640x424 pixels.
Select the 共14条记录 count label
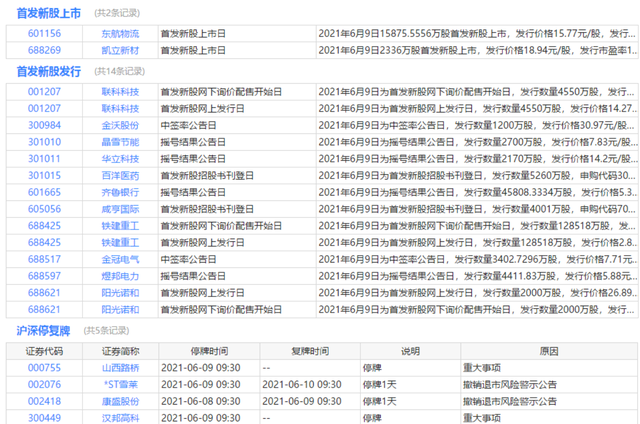(120, 72)
